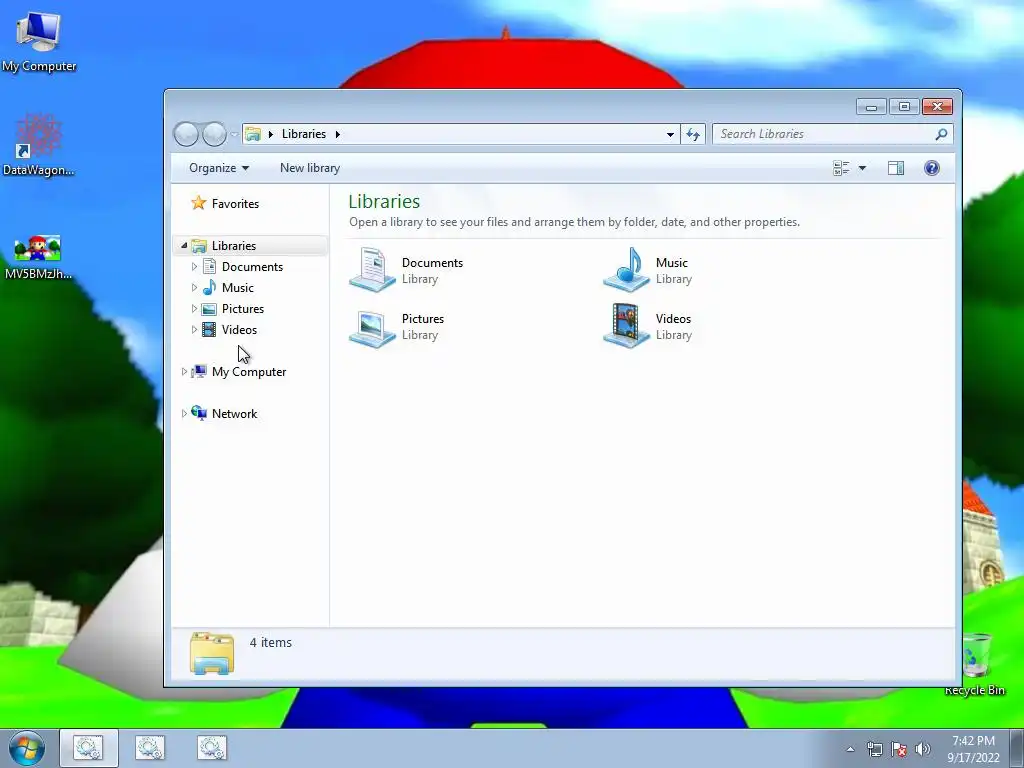The width and height of the screenshot is (1024, 768).
Task: Select My Computer in navigation pane
Action: point(249,372)
